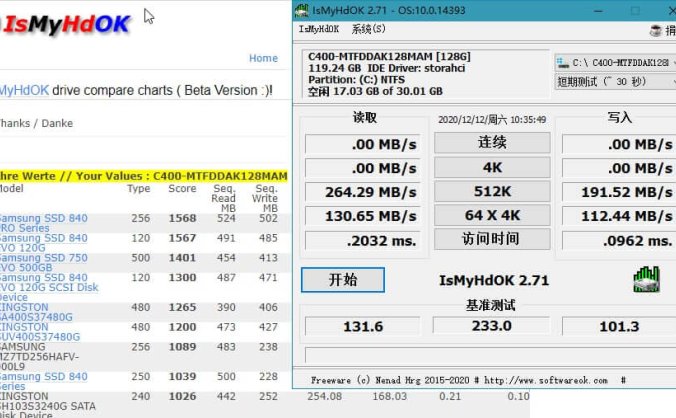The height and width of the screenshot is (418, 676).
Task: Click the hanks / Danke text
Action: 36,123
